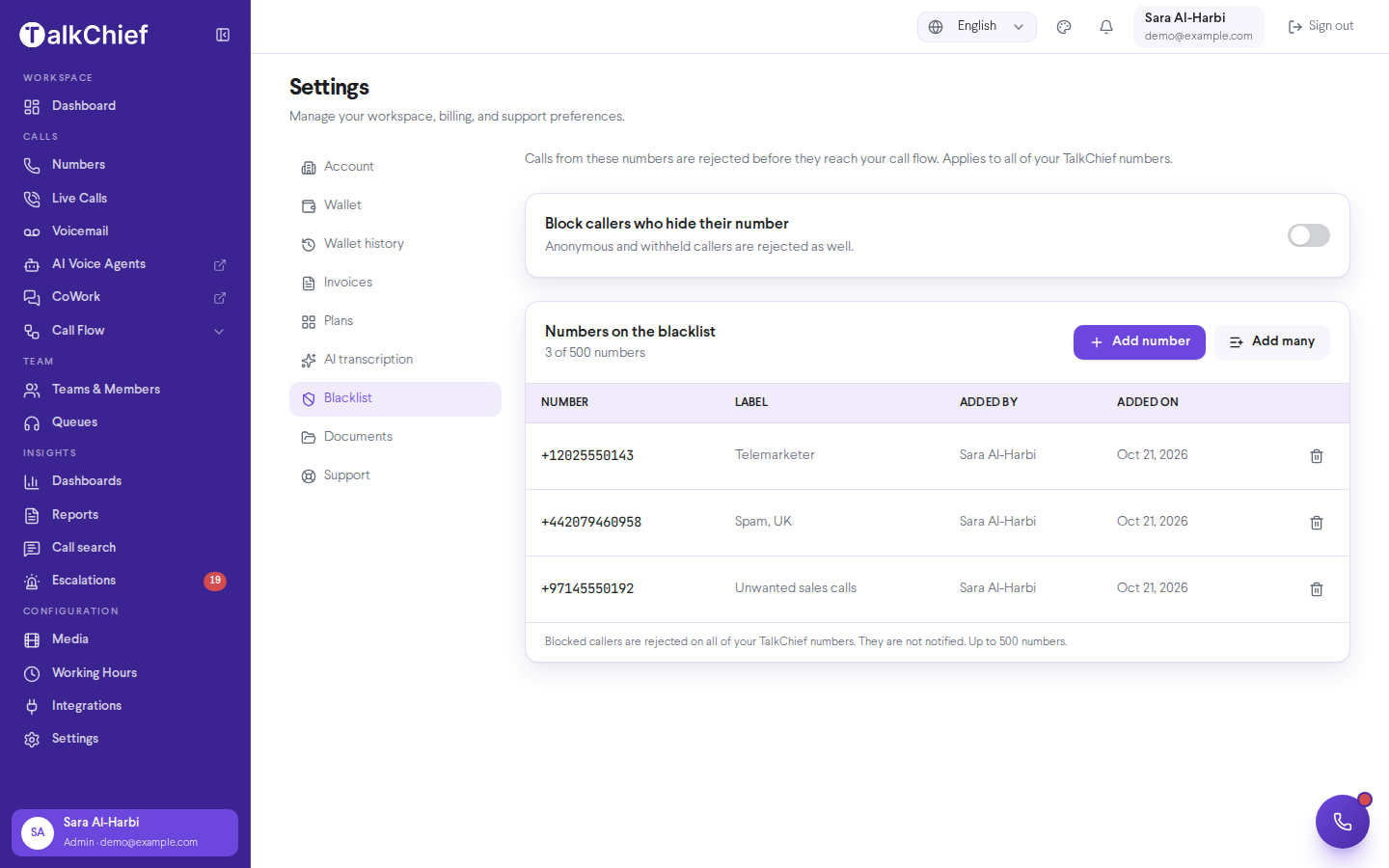Click the Spam, UK label
1389x868 pixels.
pyautogui.click(x=763, y=522)
